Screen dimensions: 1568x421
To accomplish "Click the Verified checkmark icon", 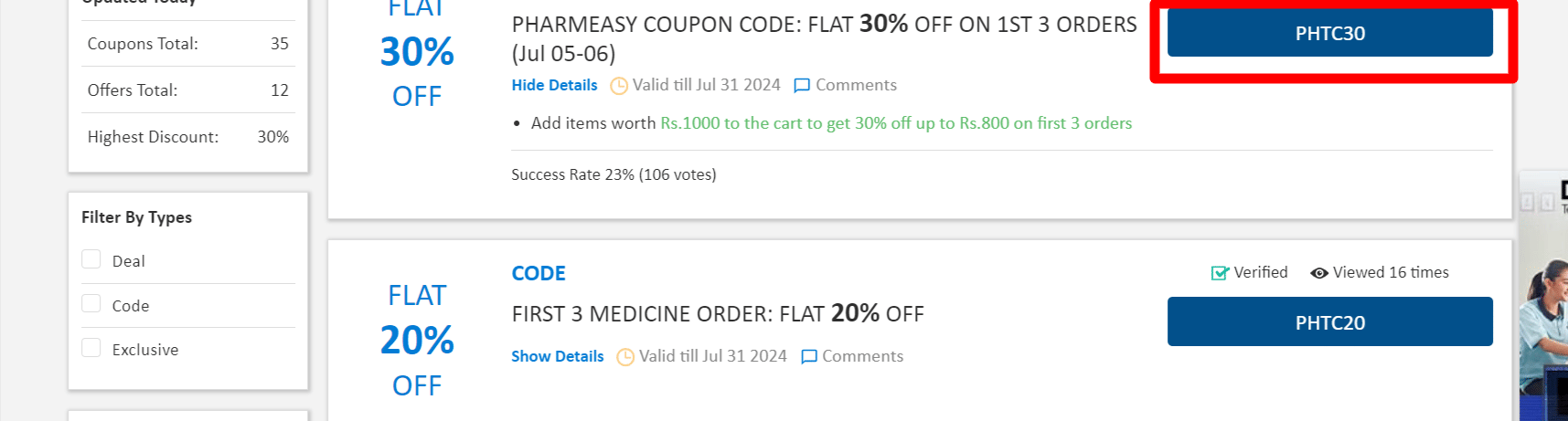I will 1220,273.
